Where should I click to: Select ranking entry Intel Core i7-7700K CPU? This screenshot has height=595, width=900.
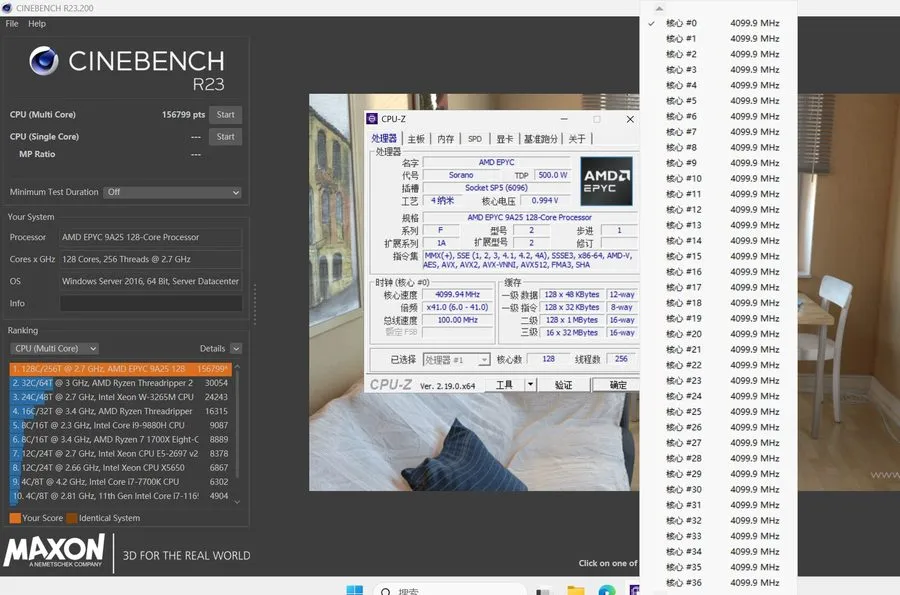coord(121,482)
